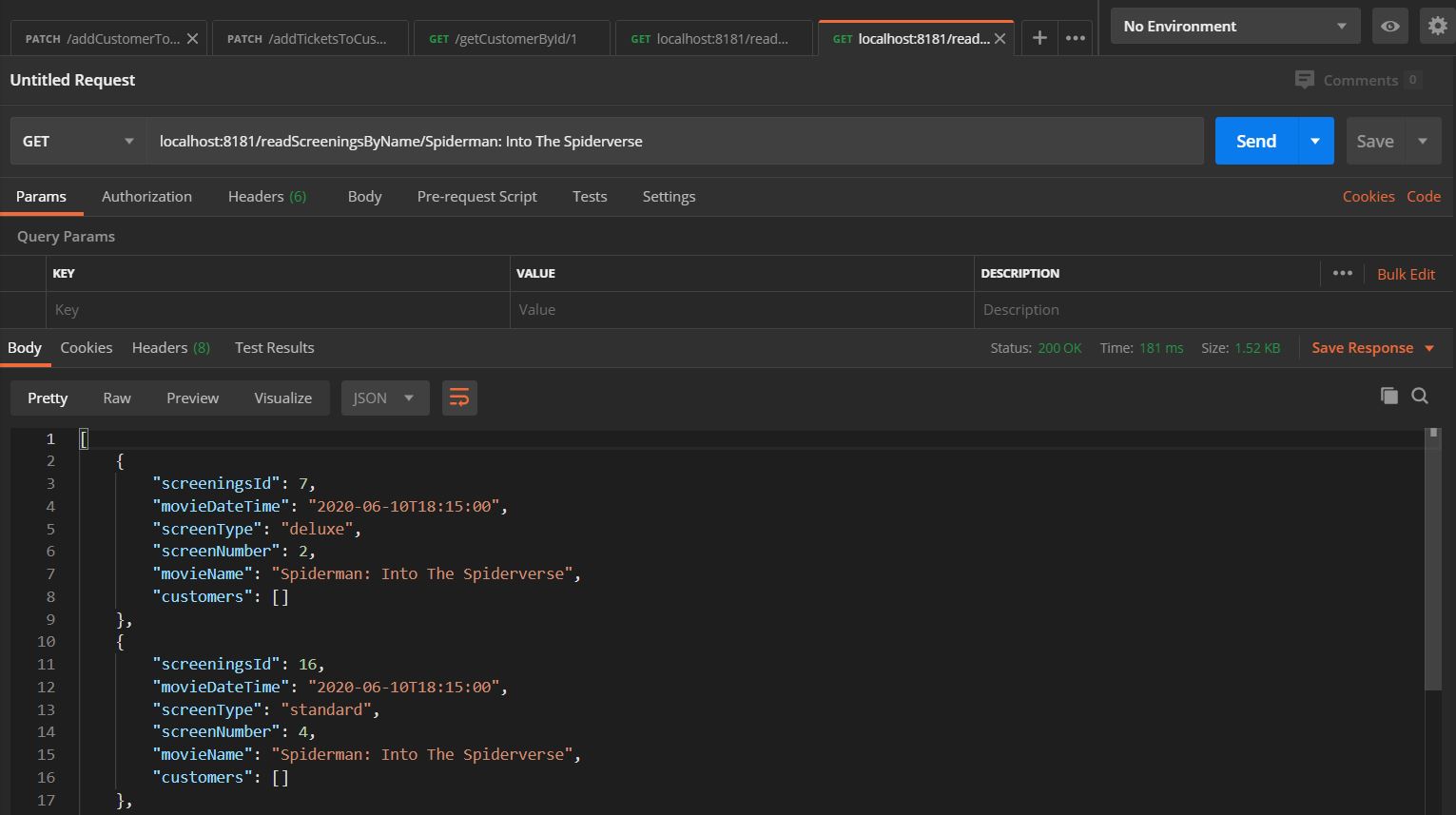Switch to the first localhost:8181/read GET tab

click(713, 39)
